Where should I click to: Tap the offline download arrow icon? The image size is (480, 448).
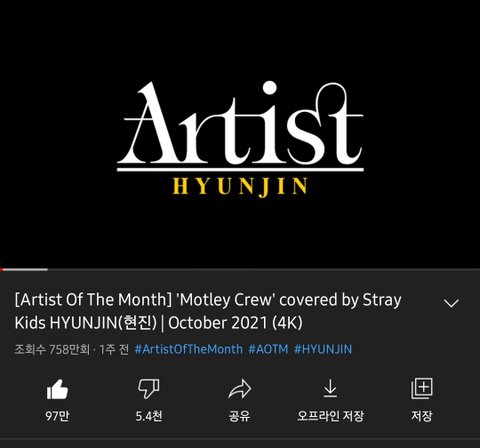click(x=330, y=388)
